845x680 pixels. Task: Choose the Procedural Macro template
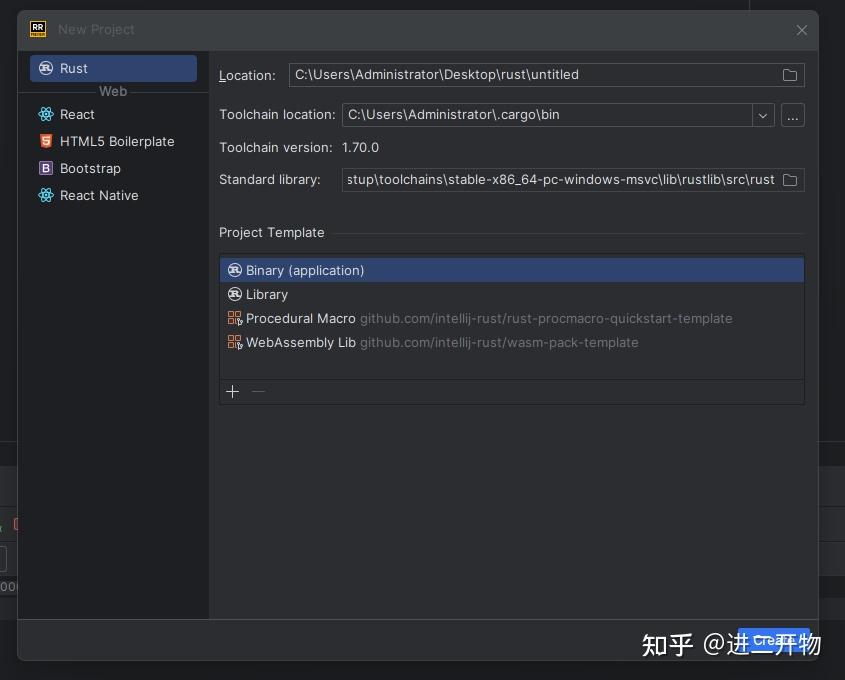[301, 319]
